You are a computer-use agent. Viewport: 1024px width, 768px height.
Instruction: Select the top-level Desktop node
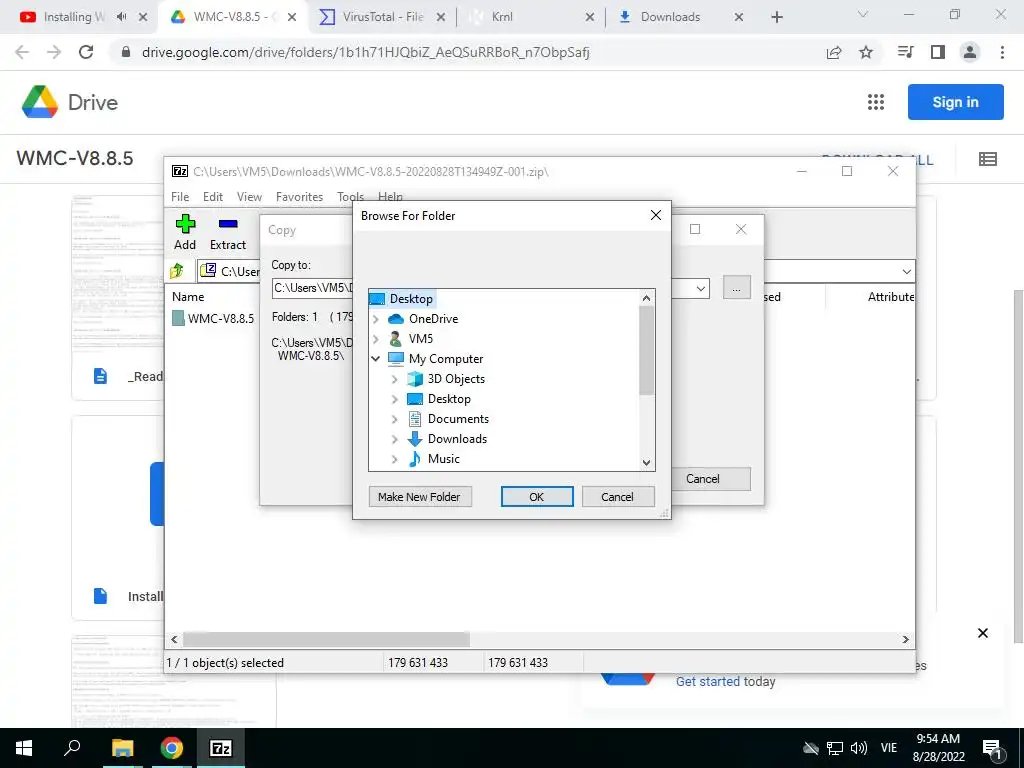click(411, 299)
